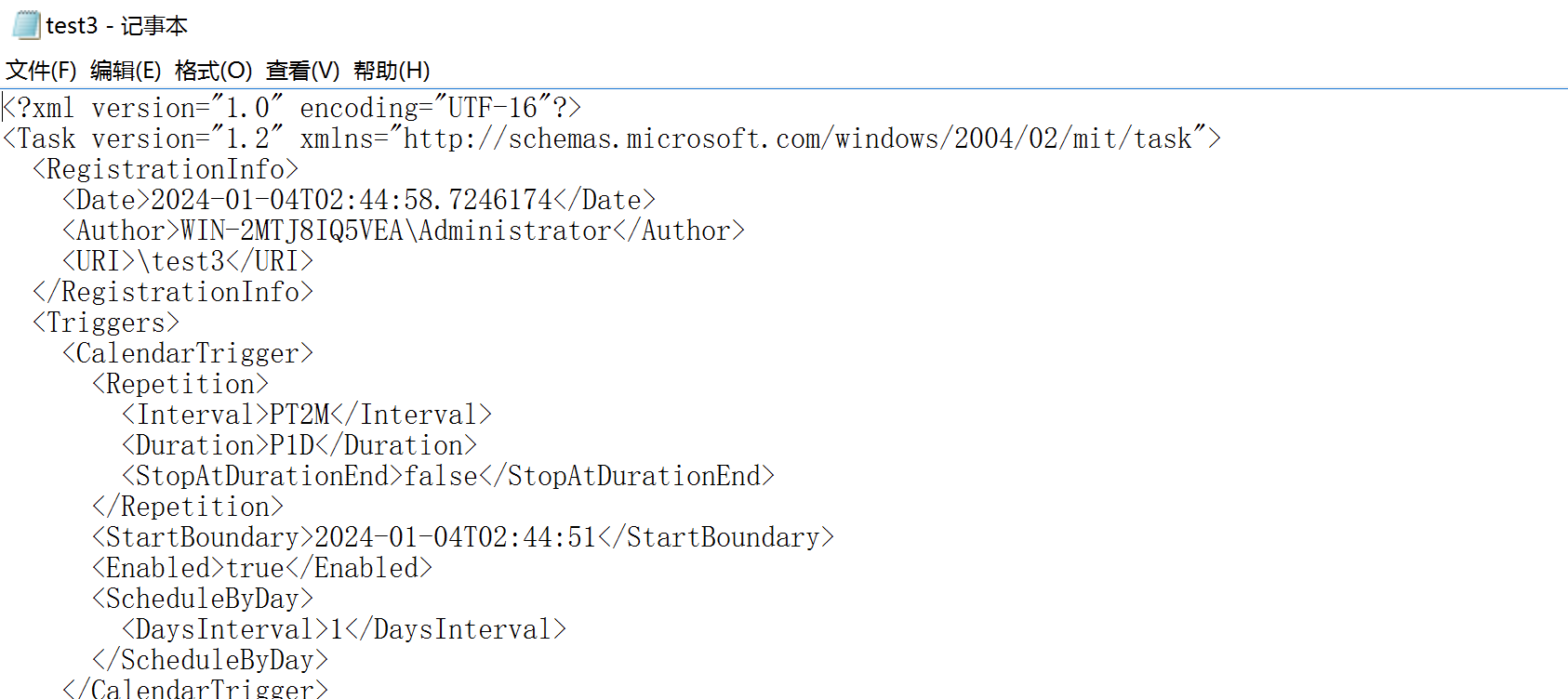Viewport: 1568px width, 699px height.
Task: Click the Interval value PT2M
Action: [x=299, y=415]
